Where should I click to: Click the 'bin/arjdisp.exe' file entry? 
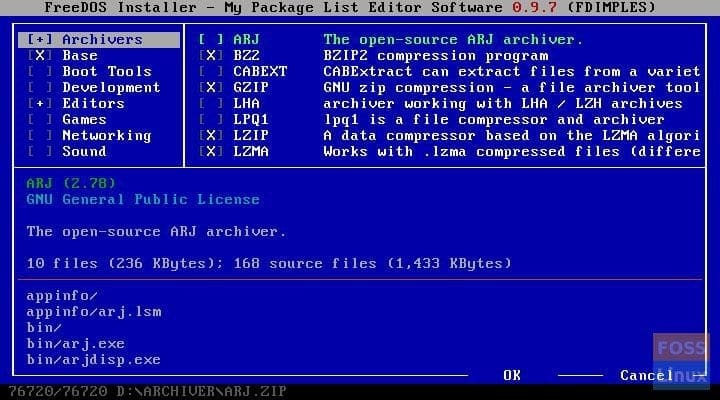94,360
